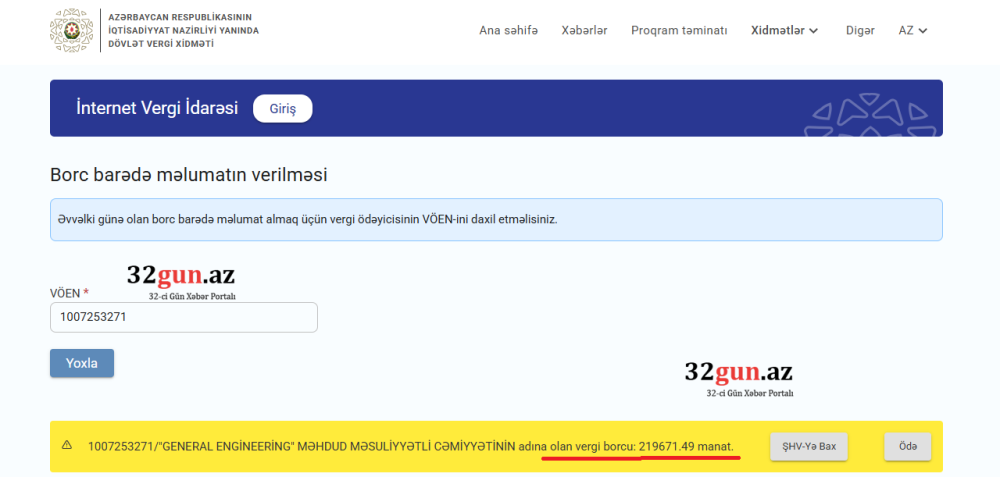Click the GENERAL ENGİNEERİNG company name text
The width and height of the screenshot is (1000, 477).
(x=224, y=446)
